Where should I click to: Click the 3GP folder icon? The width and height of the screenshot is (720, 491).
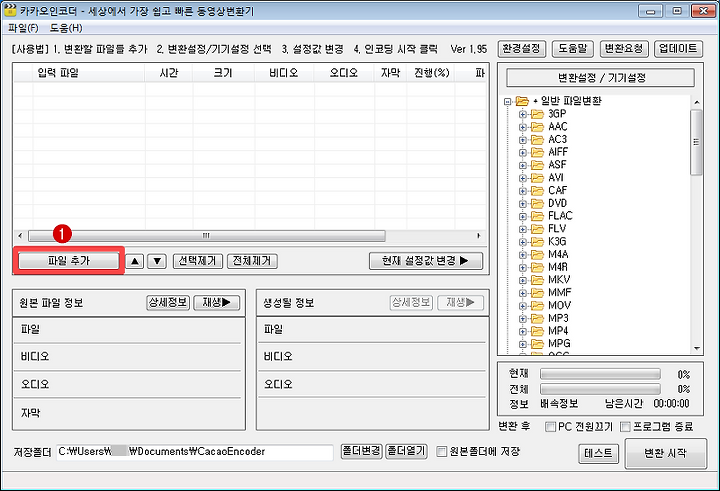(537, 114)
